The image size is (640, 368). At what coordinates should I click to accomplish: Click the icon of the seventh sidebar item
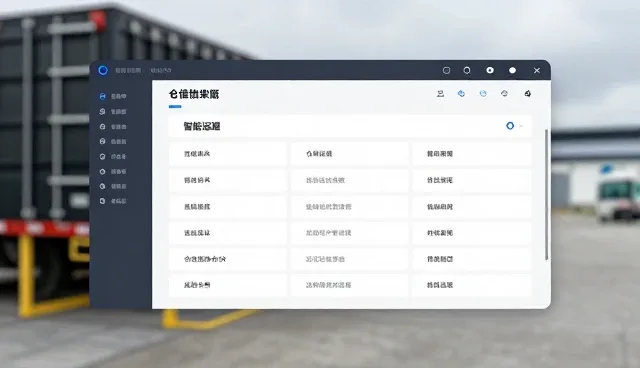[x=102, y=186]
